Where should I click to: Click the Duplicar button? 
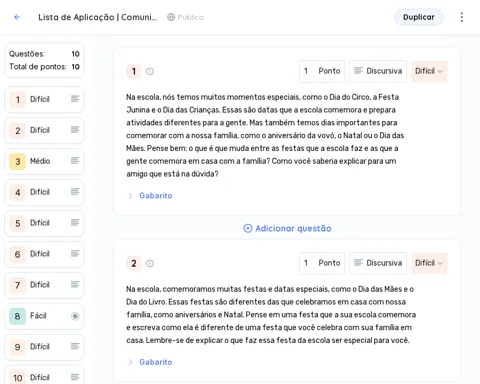(x=419, y=17)
